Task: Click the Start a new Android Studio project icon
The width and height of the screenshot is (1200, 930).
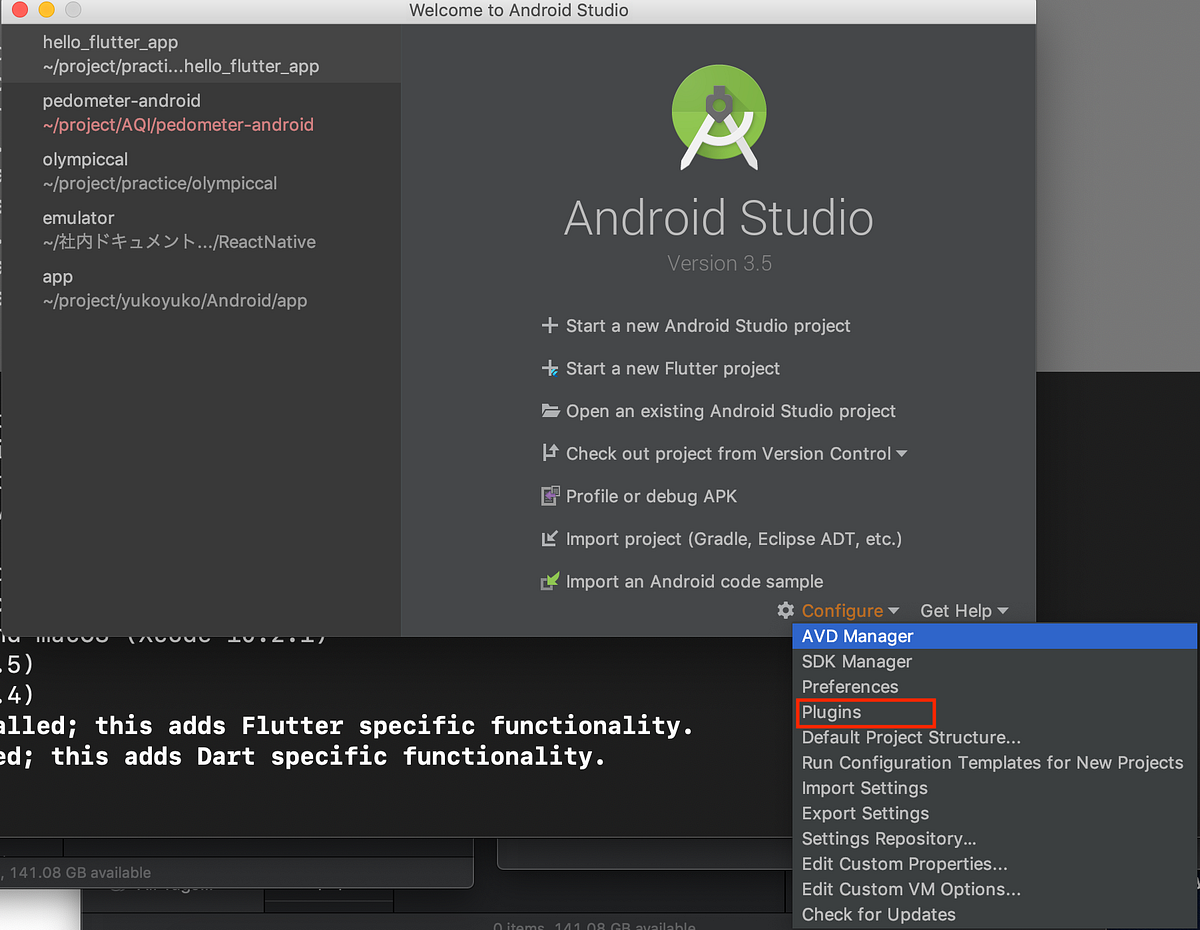Action: coord(550,325)
